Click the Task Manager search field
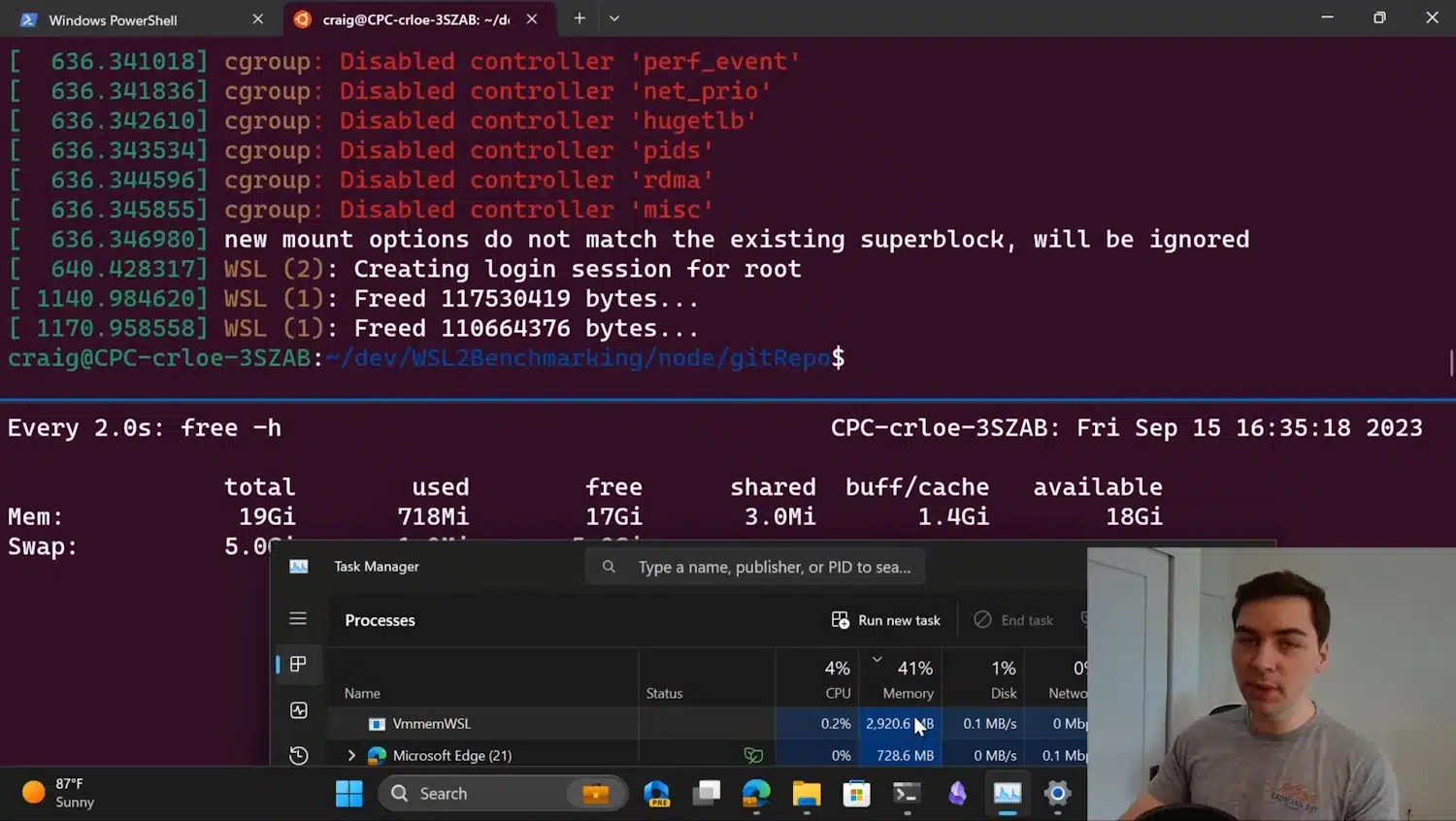Viewport: 1456px width, 821px height. [755, 566]
